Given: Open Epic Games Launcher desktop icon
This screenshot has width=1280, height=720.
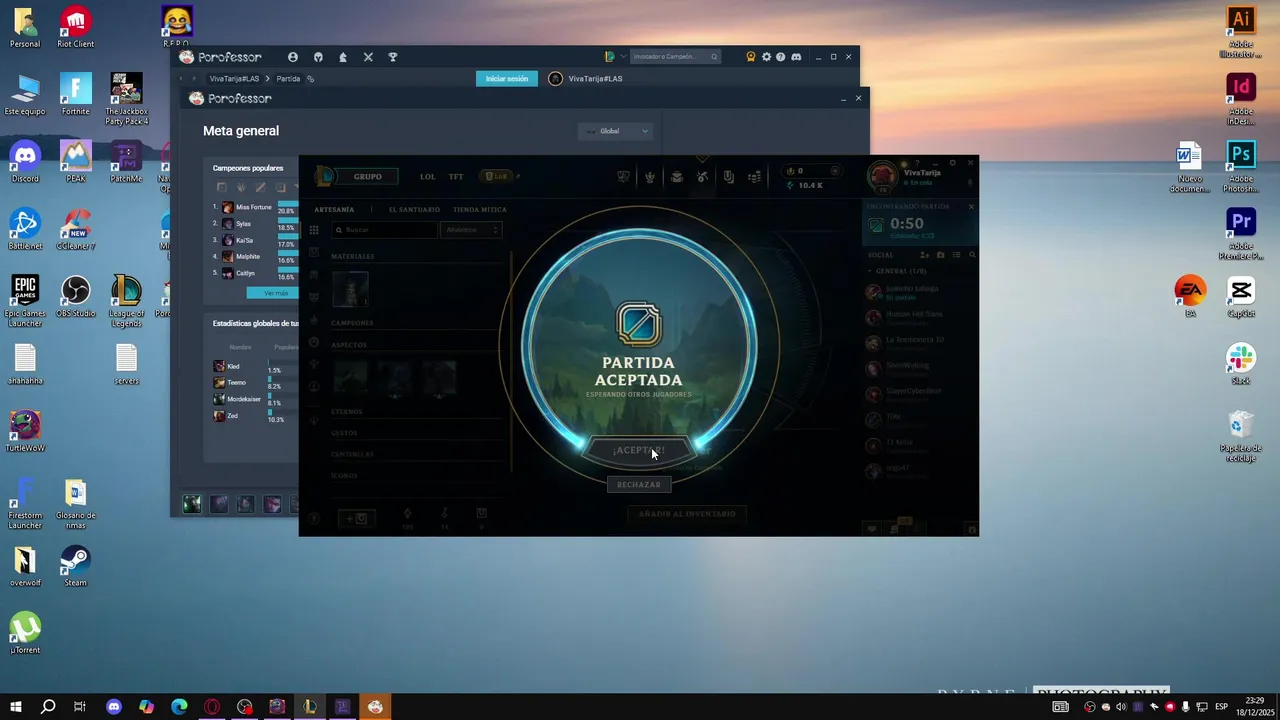Looking at the screenshot, I should tap(25, 301).
